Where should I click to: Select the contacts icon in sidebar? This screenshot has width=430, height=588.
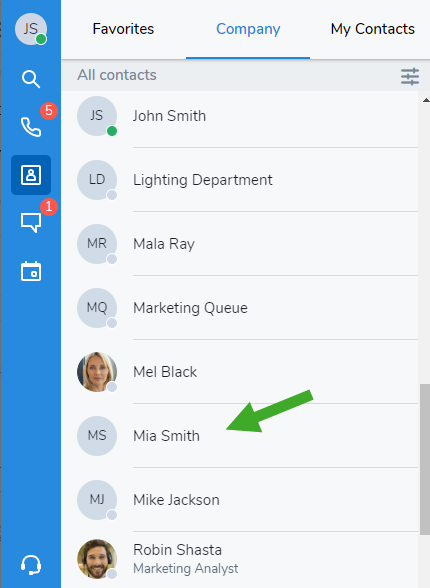(x=31, y=175)
